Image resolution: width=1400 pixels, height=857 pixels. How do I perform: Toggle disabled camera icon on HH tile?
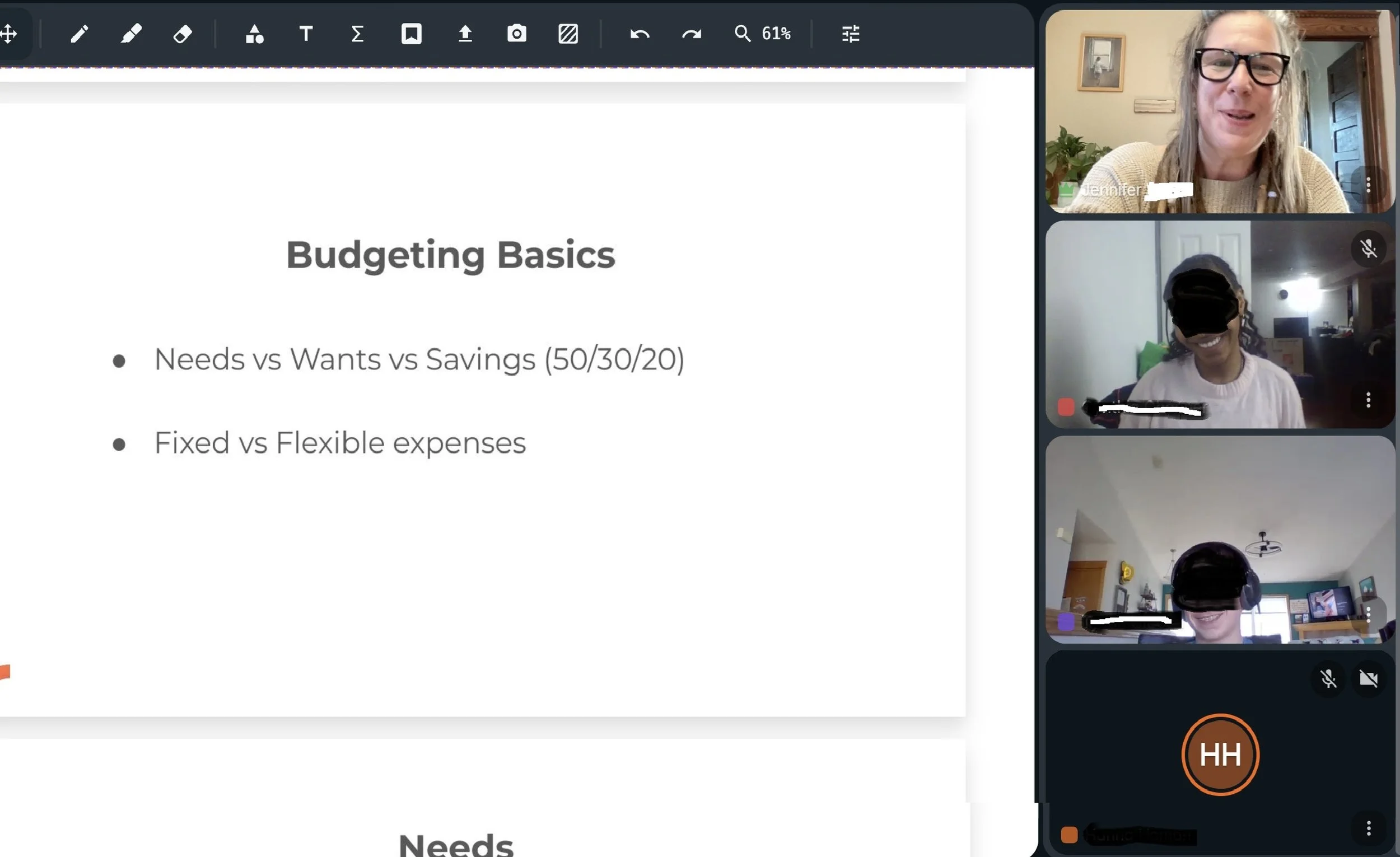tap(1368, 678)
